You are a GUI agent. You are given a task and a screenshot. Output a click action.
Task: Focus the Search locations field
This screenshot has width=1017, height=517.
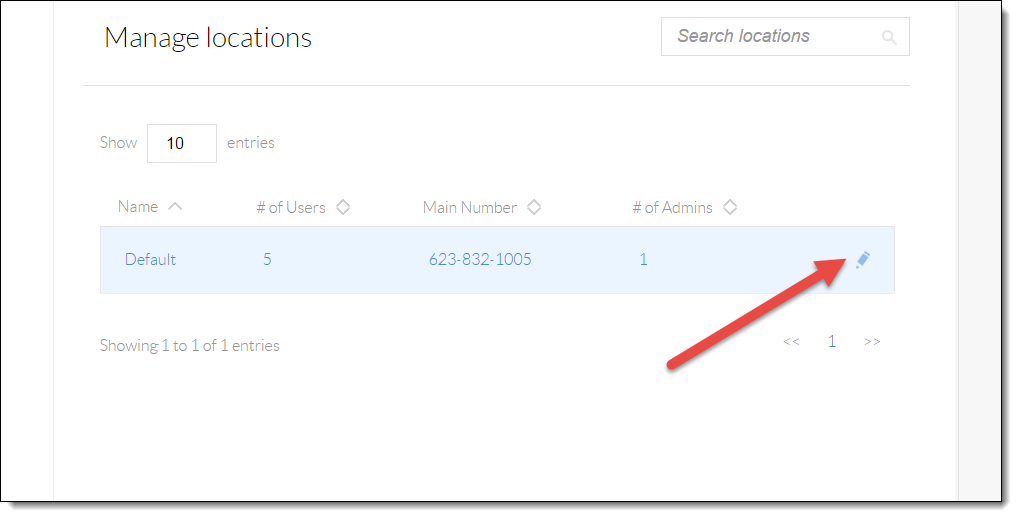[x=785, y=36]
